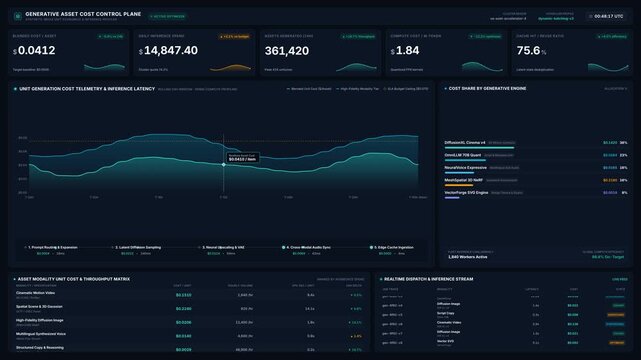Sort the matrix by Cost / Unit column
This screenshot has height=360, width=641.
tap(182, 286)
